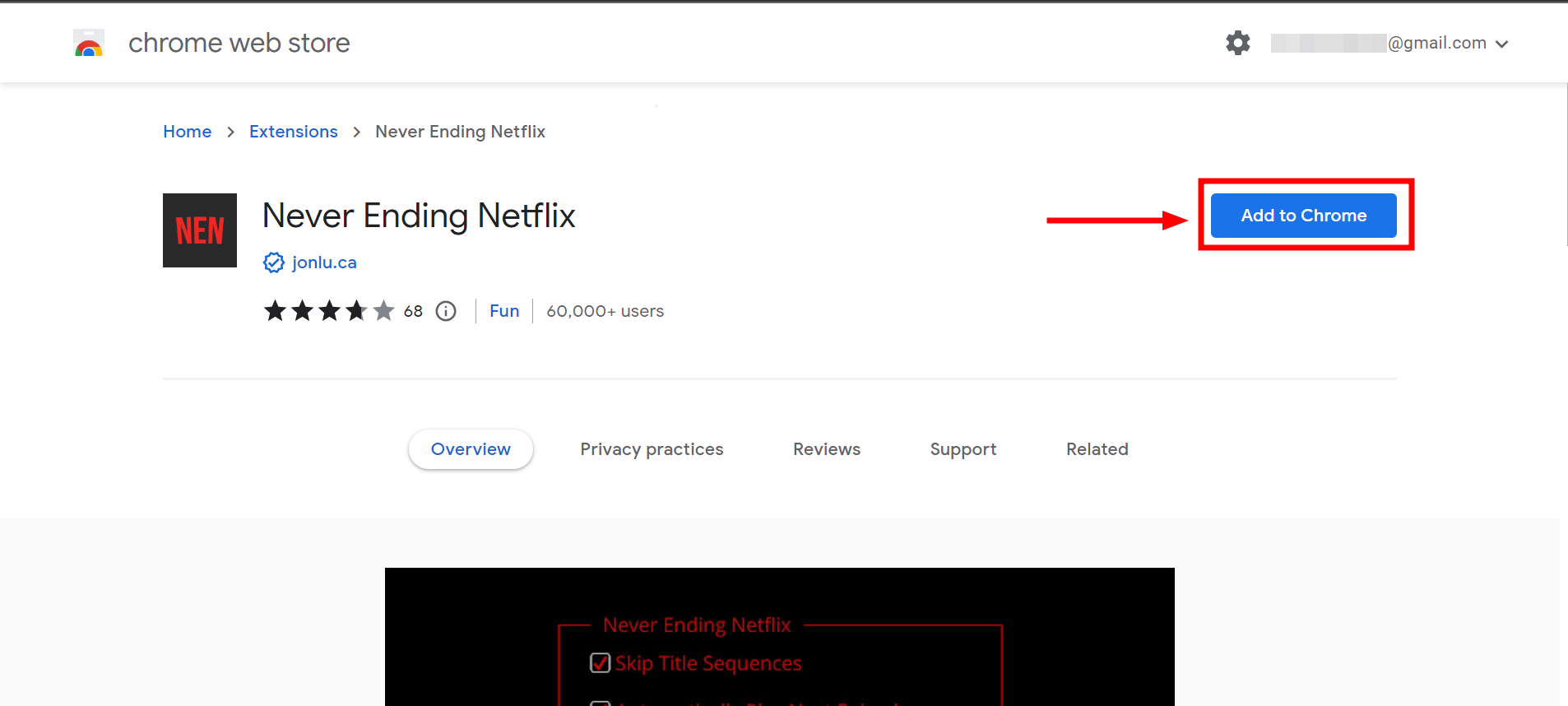Toggle the Skip Title Sequences checkbox
Image resolution: width=1568 pixels, height=706 pixels.
601,663
